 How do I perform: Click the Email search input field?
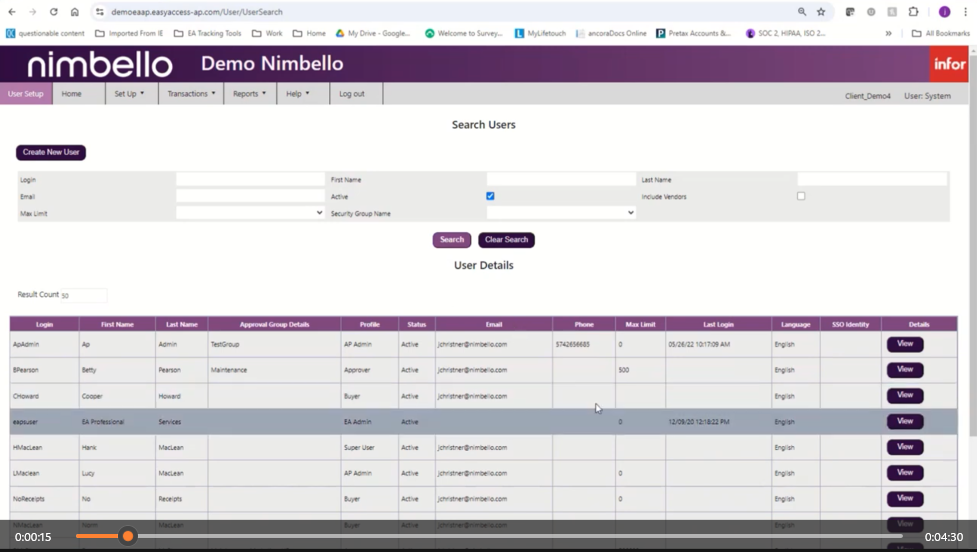(x=250, y=196)
